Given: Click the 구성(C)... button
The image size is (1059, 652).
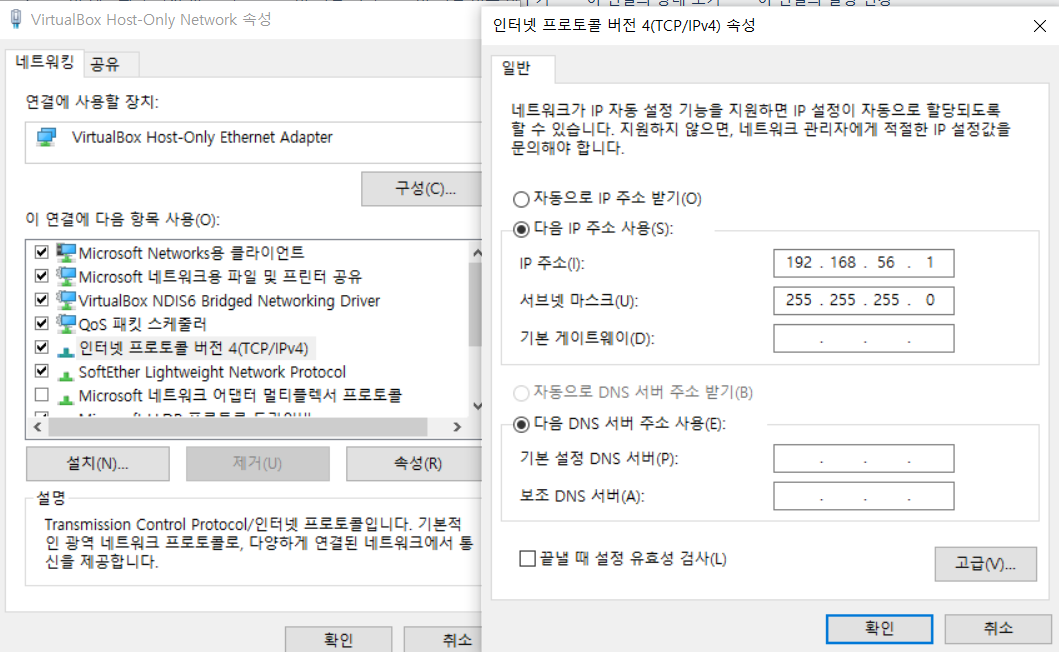Looking at the screenshot, I should click(422, 189).
